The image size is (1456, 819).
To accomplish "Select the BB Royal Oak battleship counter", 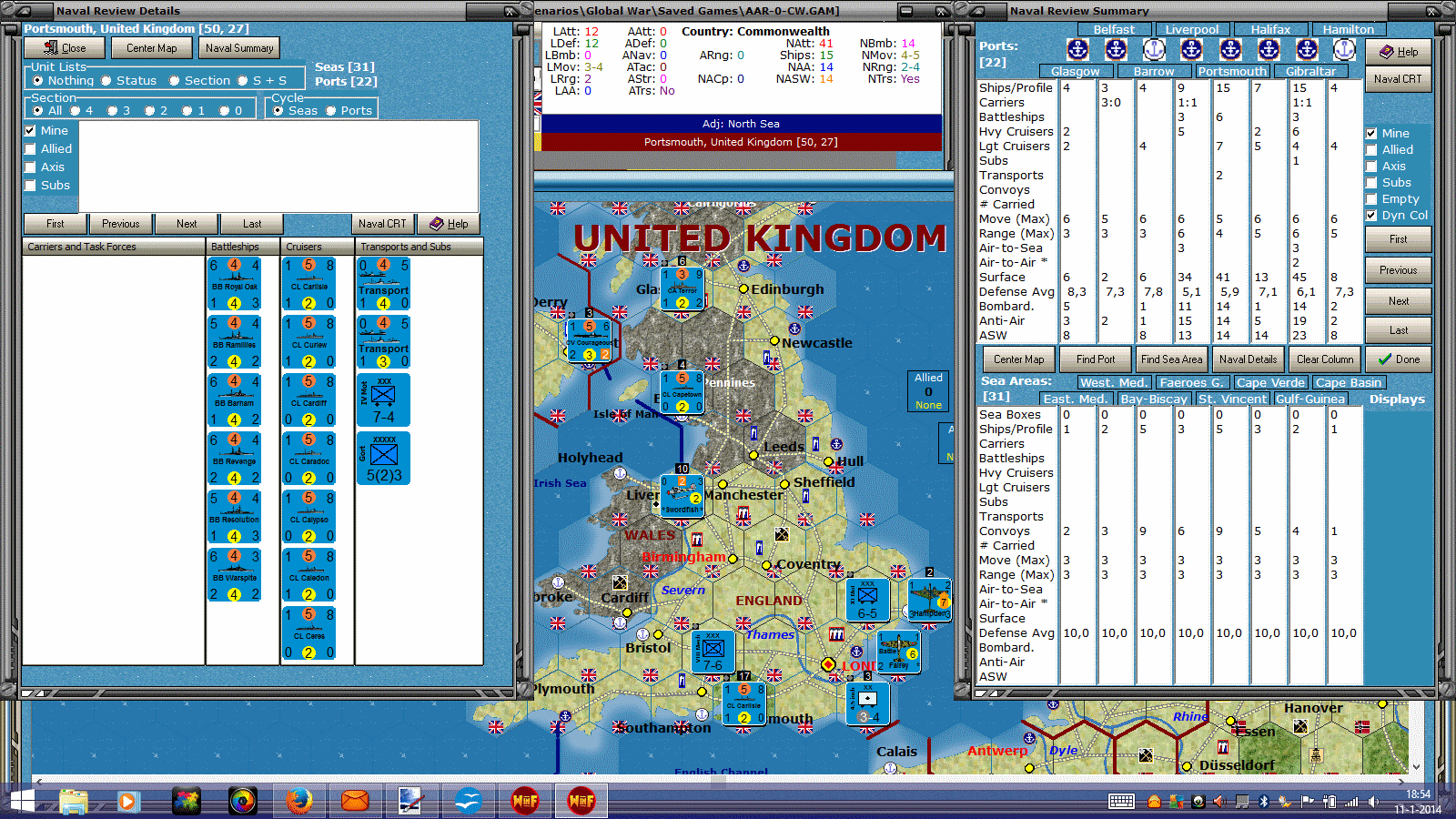I will (x=235, y=284).
